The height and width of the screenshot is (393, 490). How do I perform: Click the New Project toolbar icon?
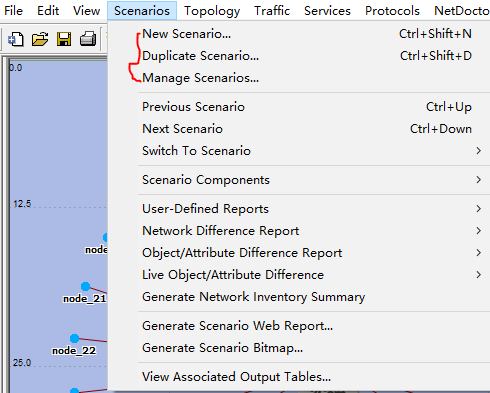pyautogui.click(x=16, y=39)
